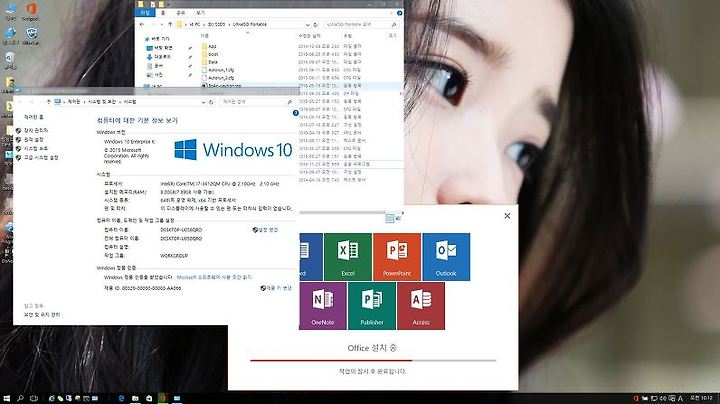Click Quick access in Explorer navigation pane
This screenshot has height=404, width=720.
point(158,39)
